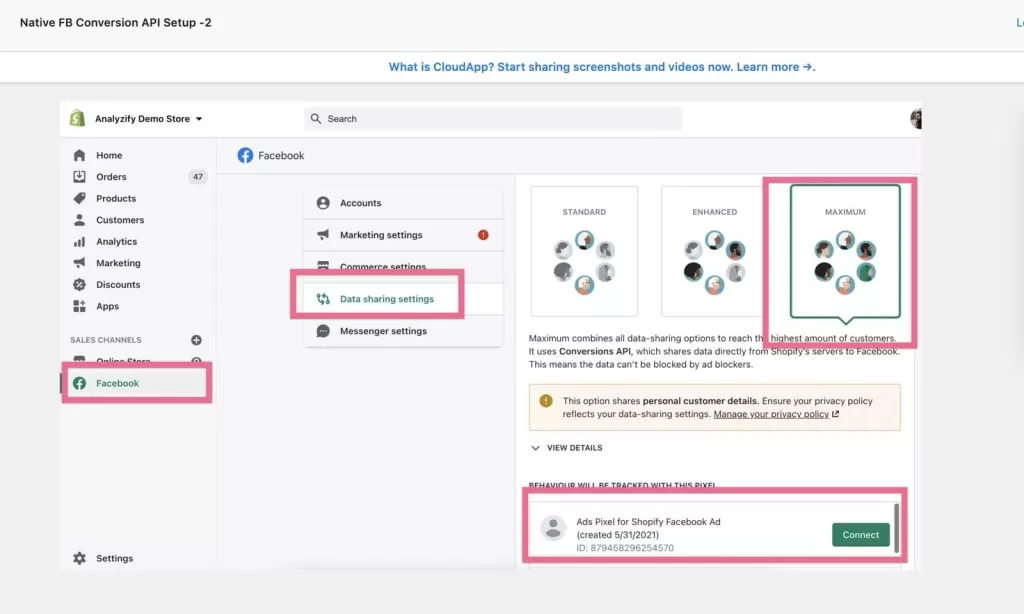This screenshot has height=614, width=1024.
Task: Click the Ads Pixel account avatar icon
Action: coord(553,528)
